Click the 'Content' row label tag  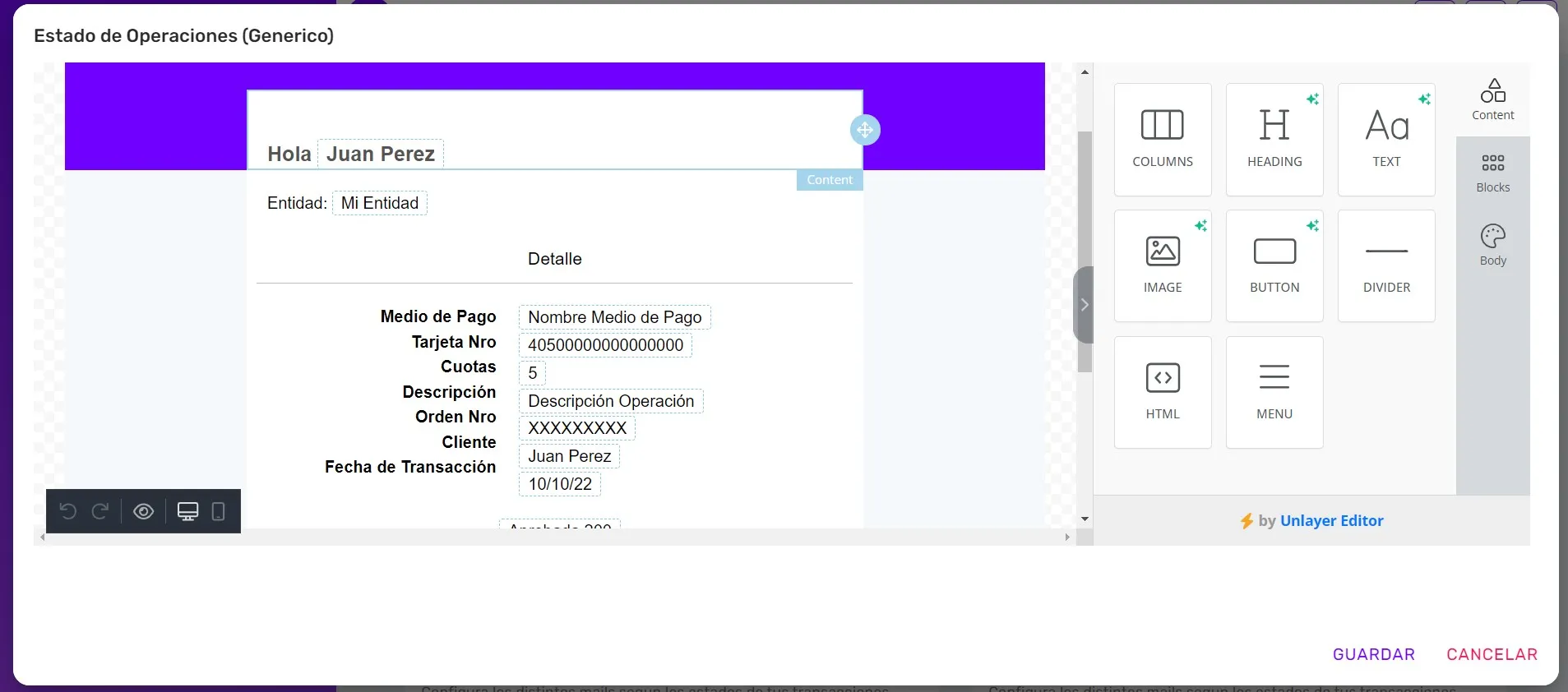click(830, 180)
